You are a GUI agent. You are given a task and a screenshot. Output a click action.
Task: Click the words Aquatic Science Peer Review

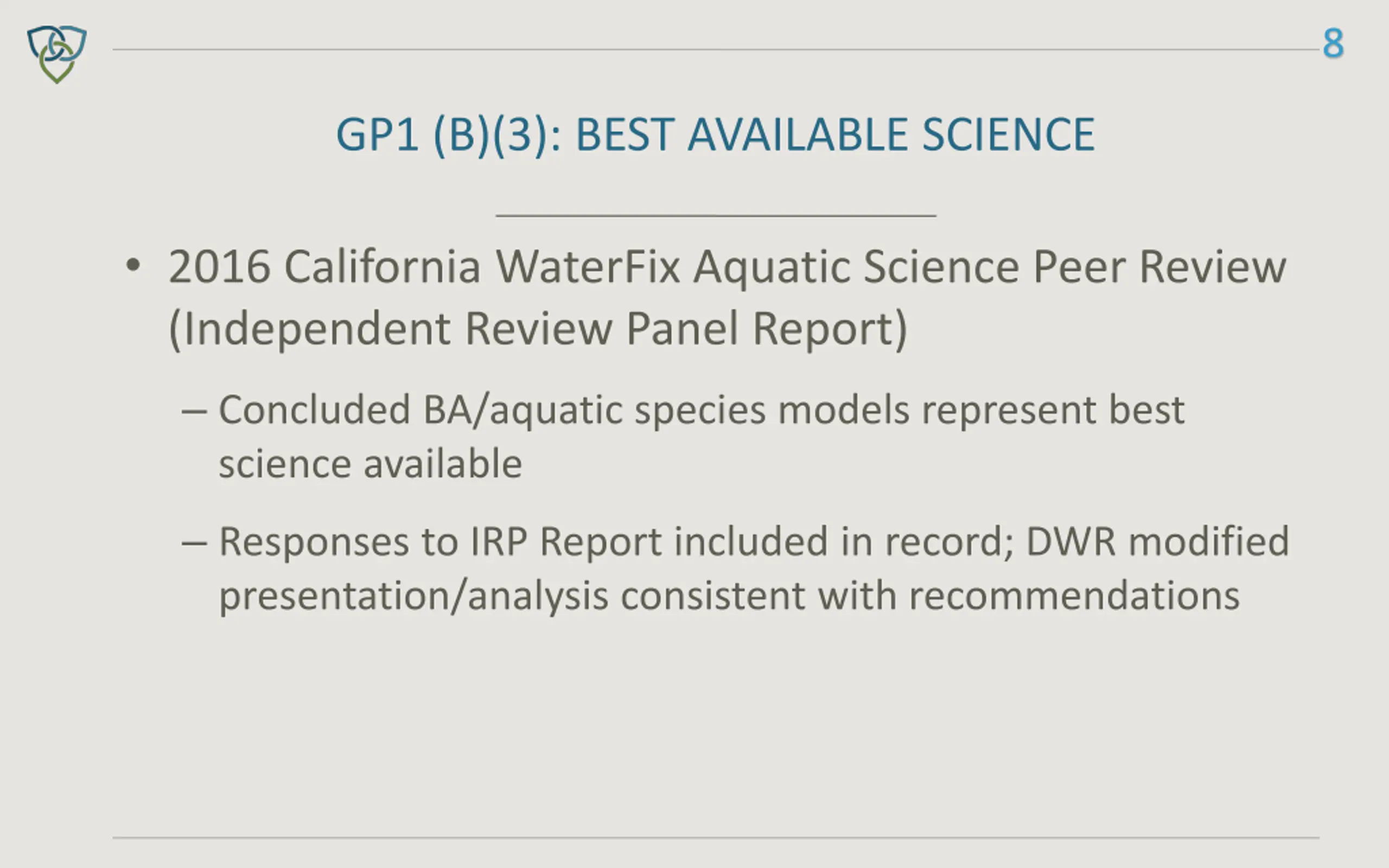coord(990,267)
